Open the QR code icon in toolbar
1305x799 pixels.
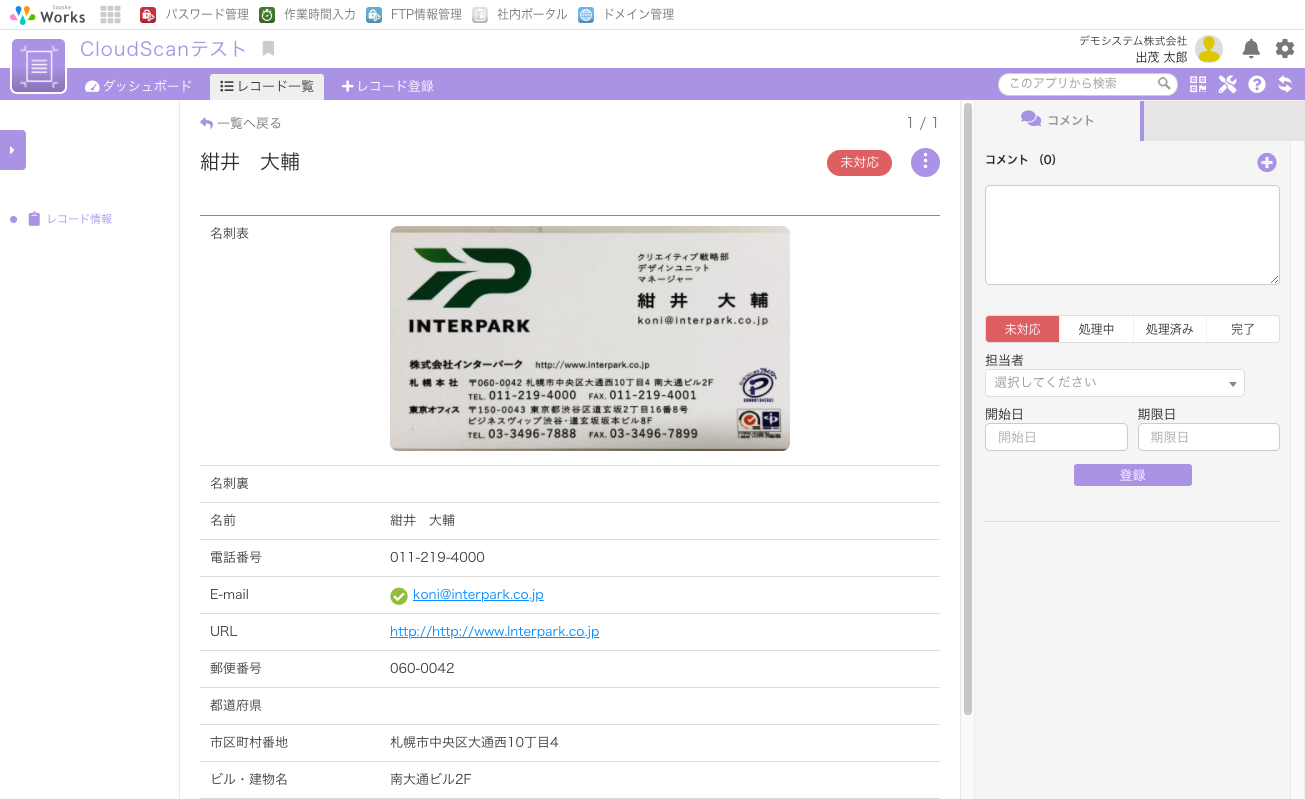coord(1198,85)
